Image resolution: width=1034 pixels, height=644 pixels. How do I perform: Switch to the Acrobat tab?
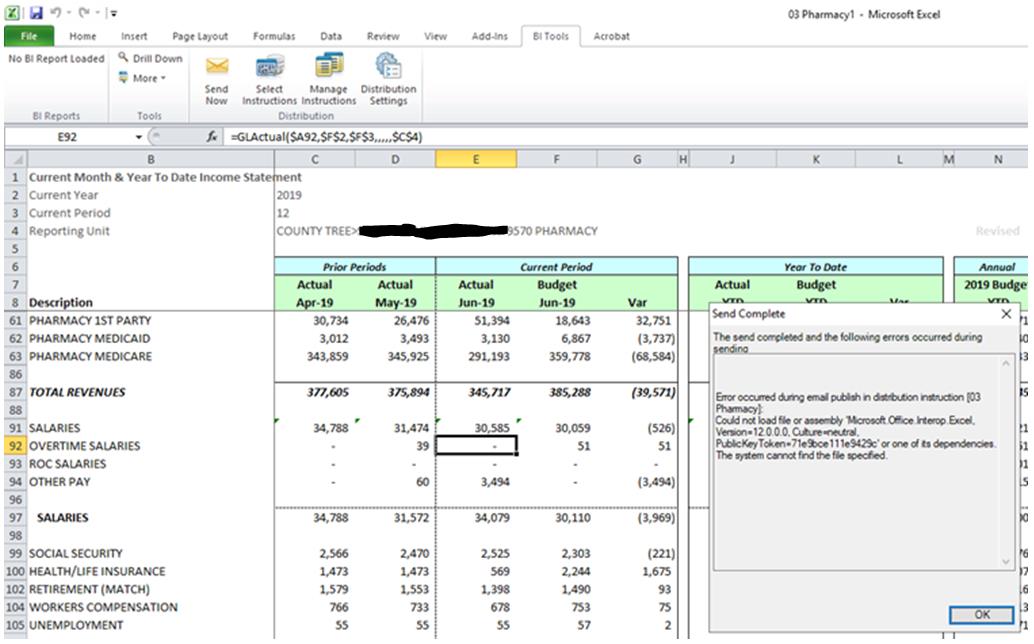tap(611, 36)
